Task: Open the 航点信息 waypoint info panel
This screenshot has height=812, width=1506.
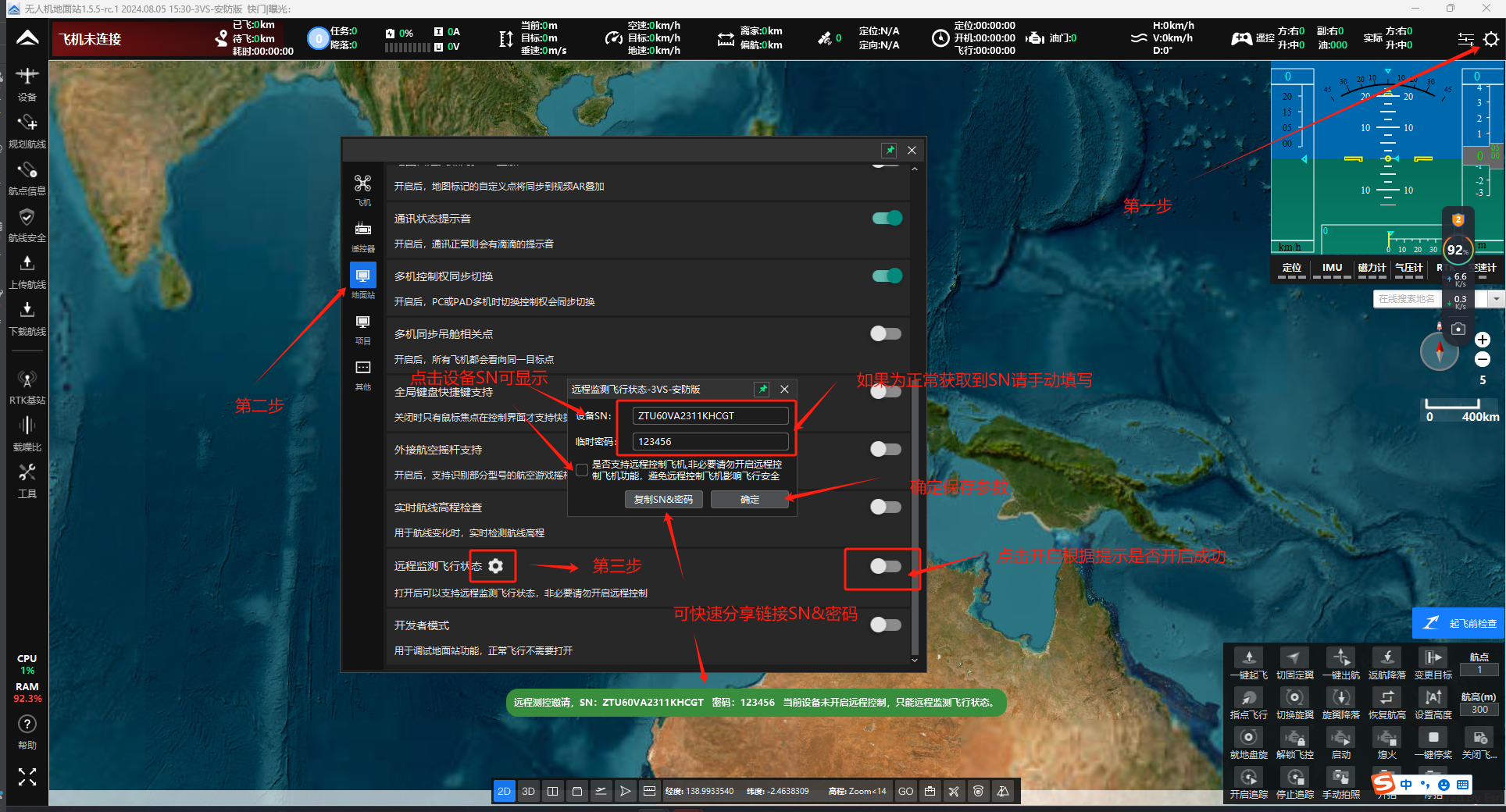Action: pyautogui.click(x=27, y=178)
